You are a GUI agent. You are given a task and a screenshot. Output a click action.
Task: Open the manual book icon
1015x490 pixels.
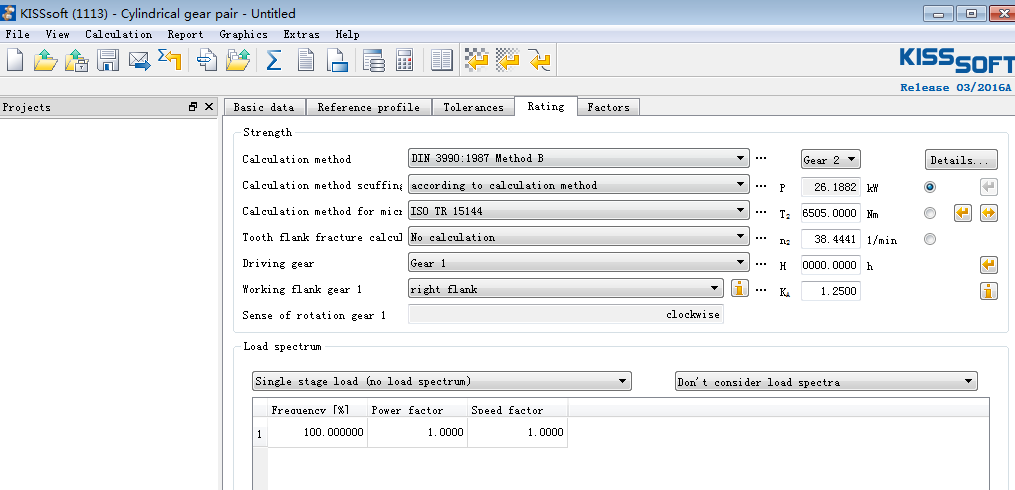[441, 60]
